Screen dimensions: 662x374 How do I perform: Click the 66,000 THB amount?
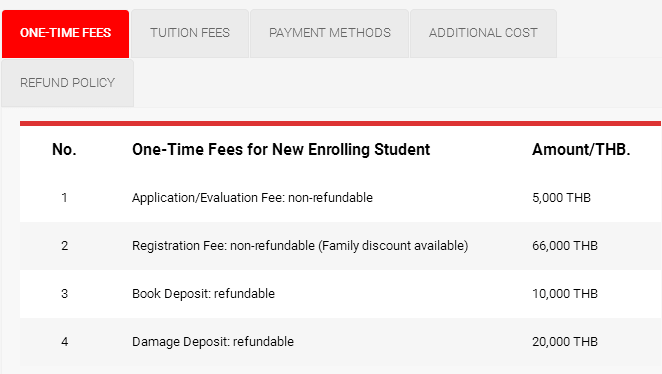point(565,246)
